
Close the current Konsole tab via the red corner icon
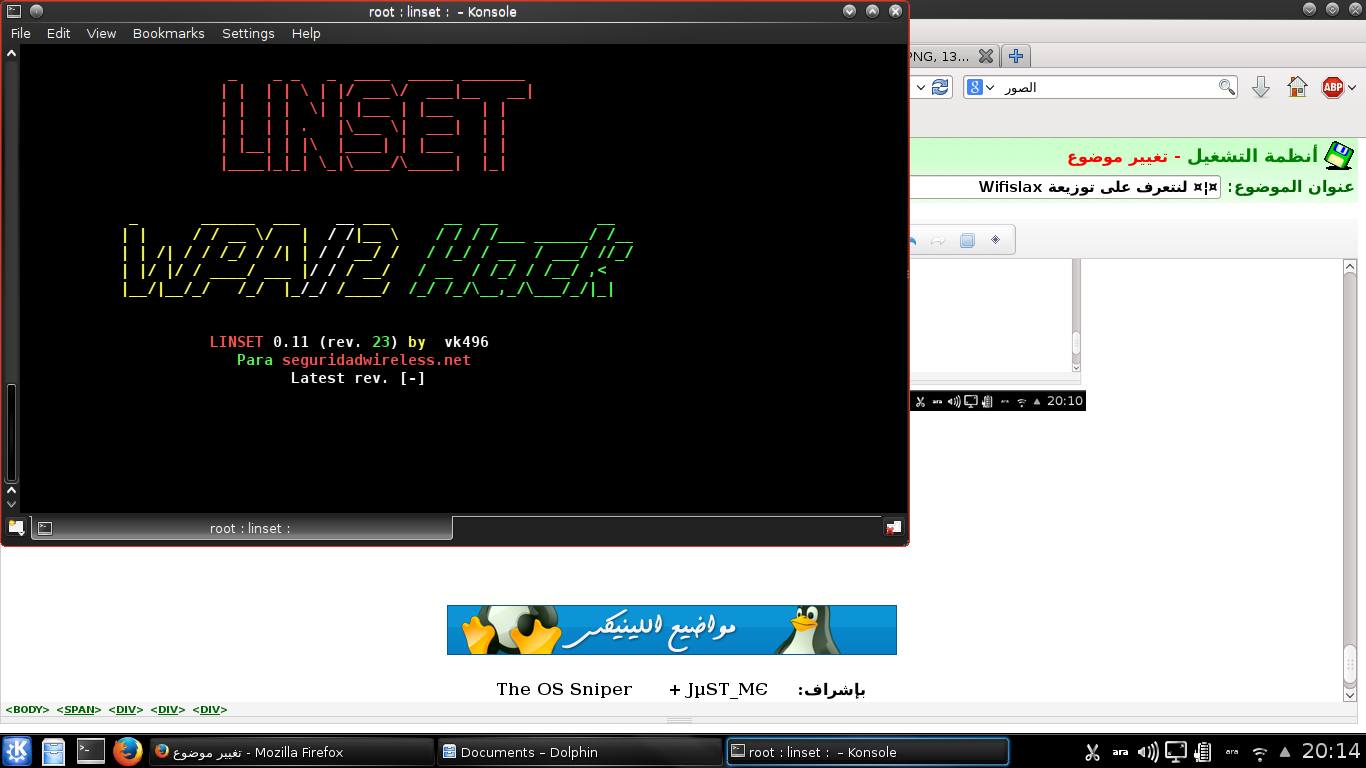tap(893, 527)
